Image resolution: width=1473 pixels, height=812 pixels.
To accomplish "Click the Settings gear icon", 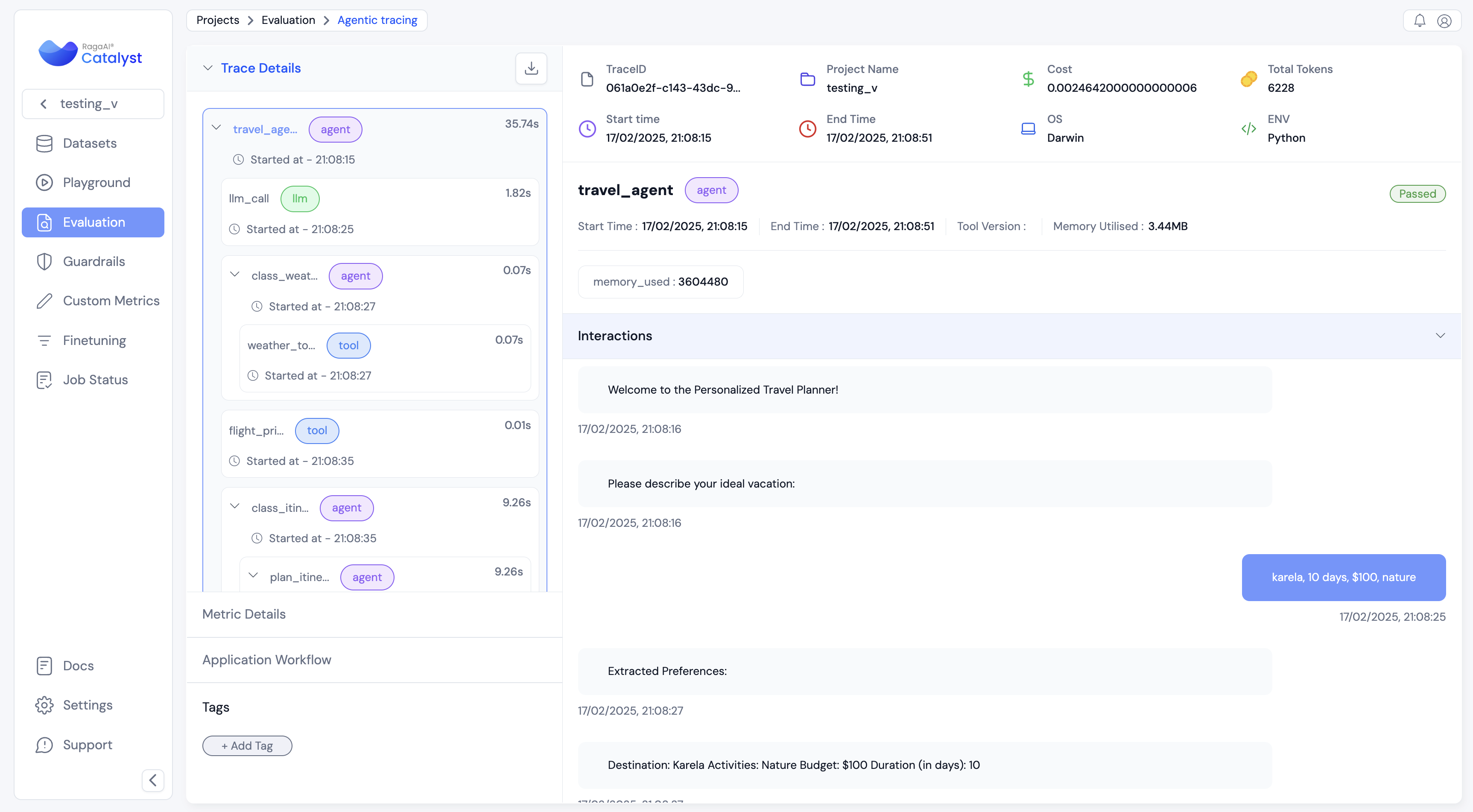I will click(44, 705).
